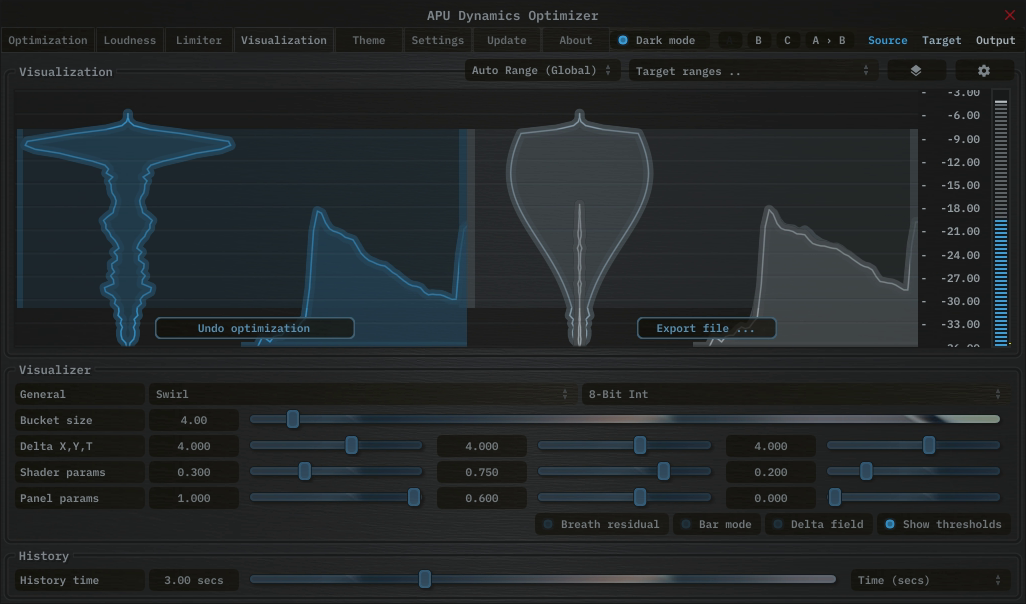The image size is (1026, 604).
Task: Click the layers stack icon button
Action: coord(915,71)
